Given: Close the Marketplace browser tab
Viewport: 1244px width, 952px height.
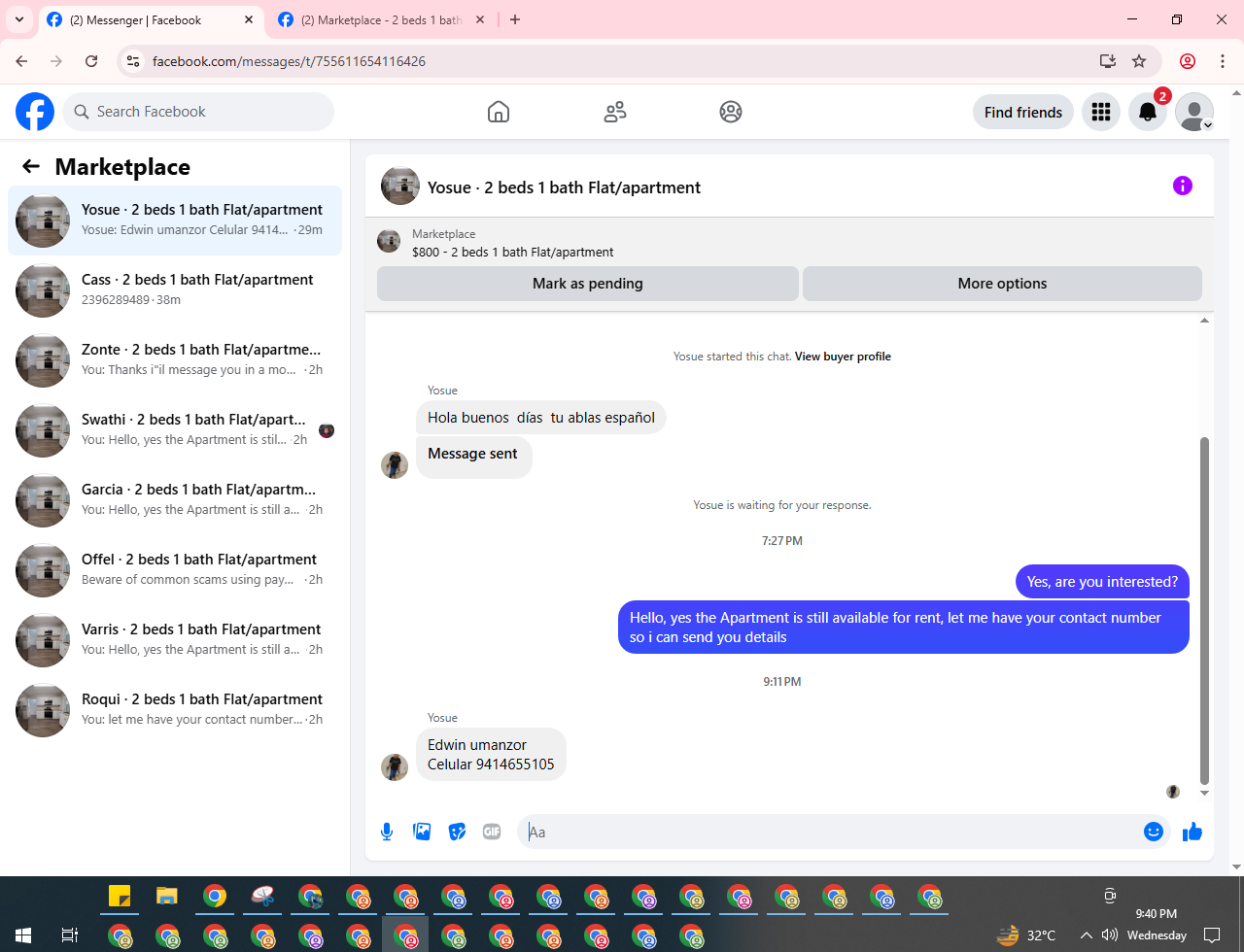Looking at the screenshot, I should click(x=481, y=19).
